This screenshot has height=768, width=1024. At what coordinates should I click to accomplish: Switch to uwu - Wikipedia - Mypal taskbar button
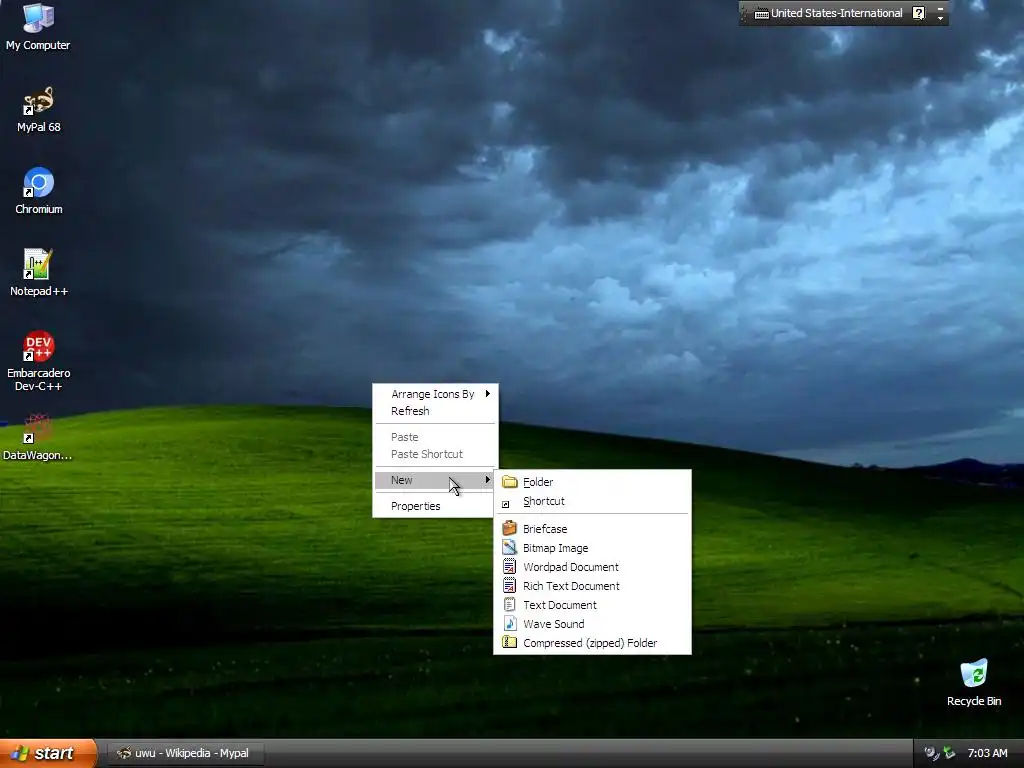tap(184, 754)
